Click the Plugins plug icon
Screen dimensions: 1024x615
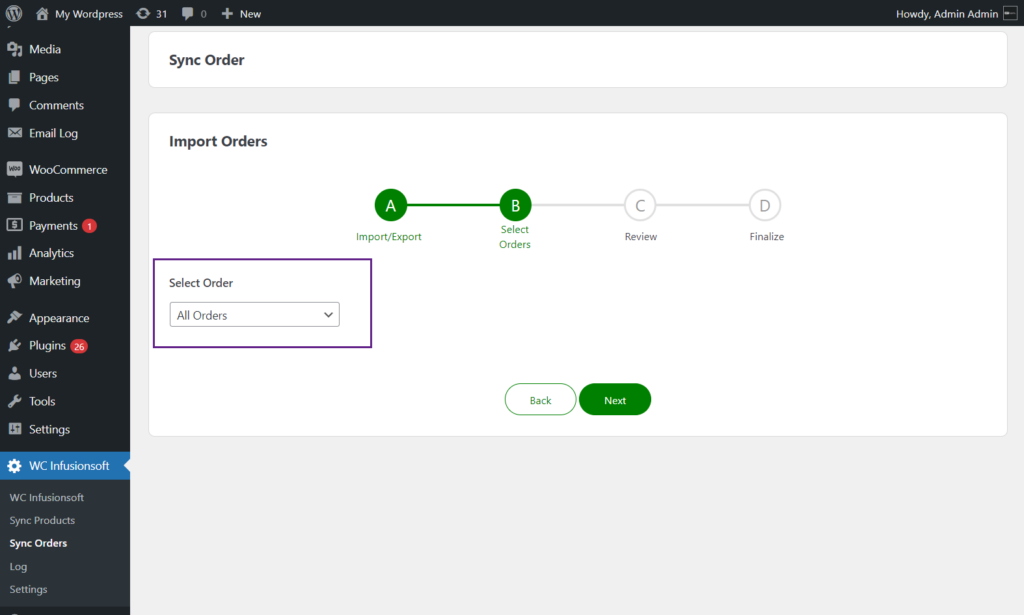point(14,345)
